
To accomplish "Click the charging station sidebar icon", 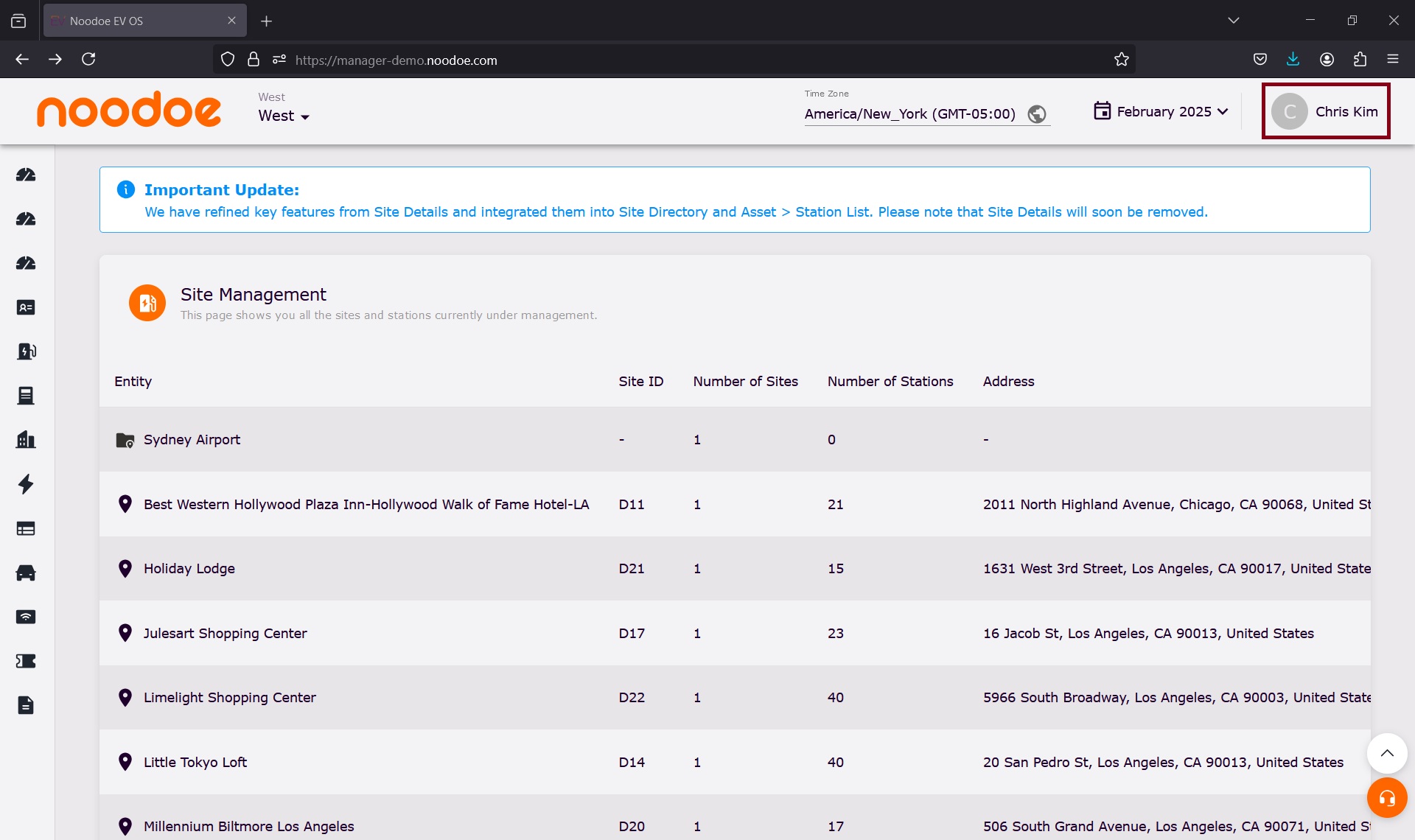I will tap(26, 351).
